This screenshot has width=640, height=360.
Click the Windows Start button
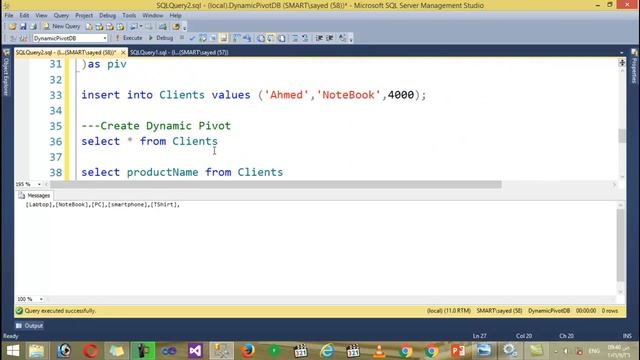13,351
